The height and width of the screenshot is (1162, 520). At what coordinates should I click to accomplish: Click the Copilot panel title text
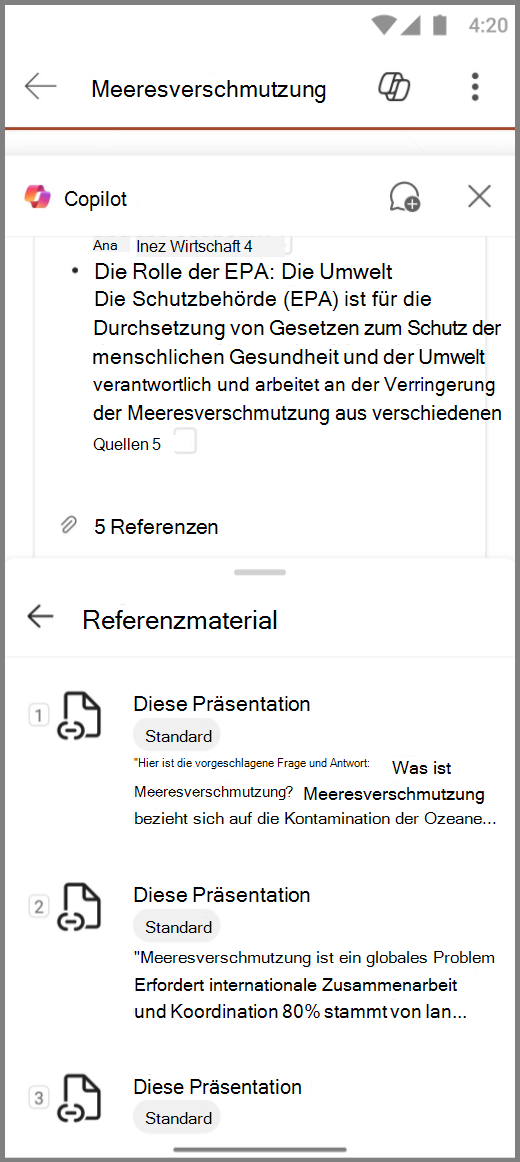click(x=96, y=199)
